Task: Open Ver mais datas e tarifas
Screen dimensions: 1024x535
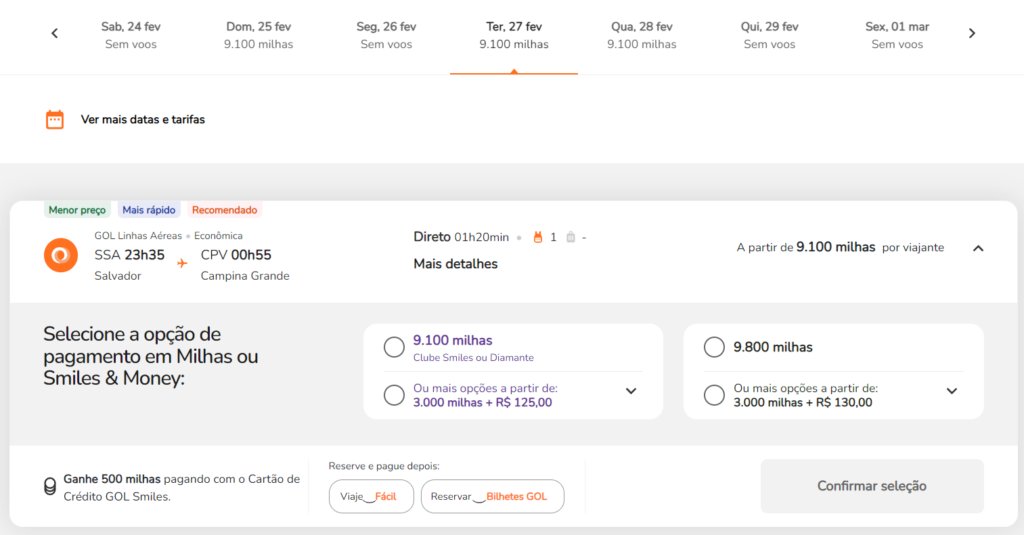Action: 143,120
